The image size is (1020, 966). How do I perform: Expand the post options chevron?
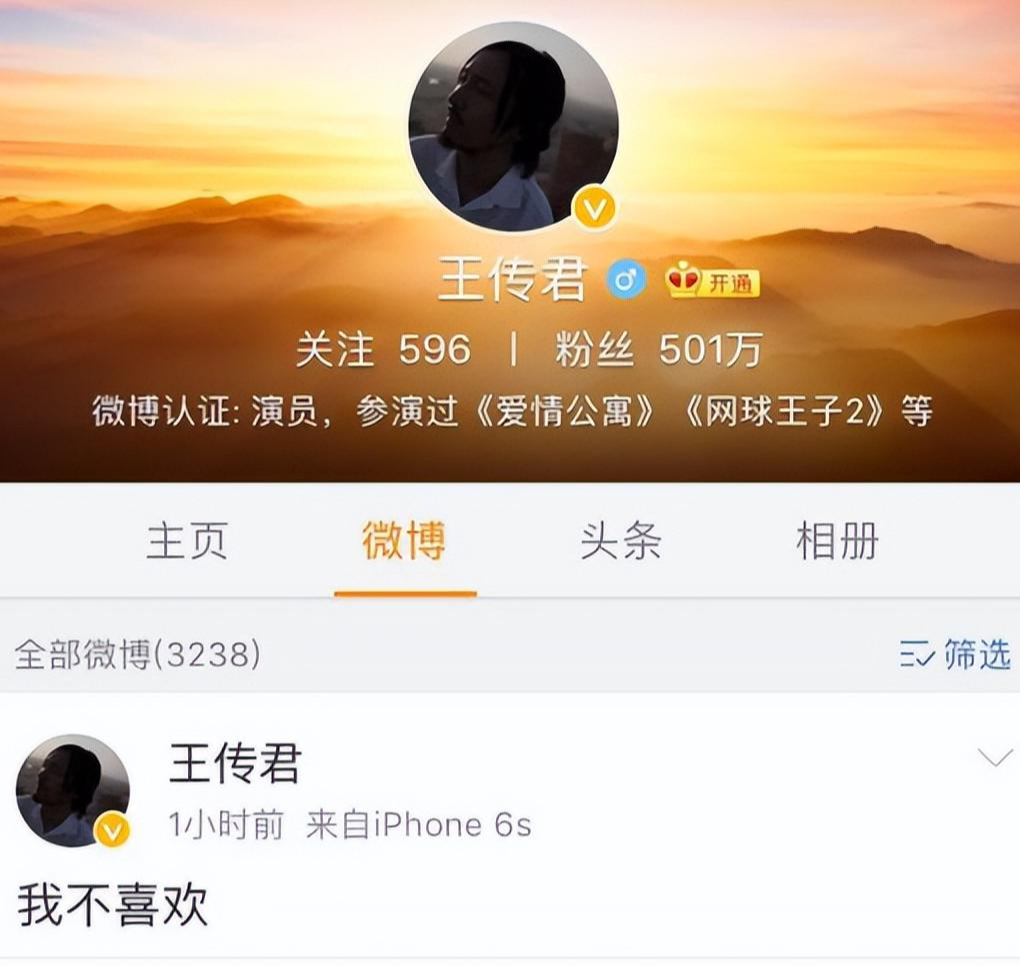[995, 757]
